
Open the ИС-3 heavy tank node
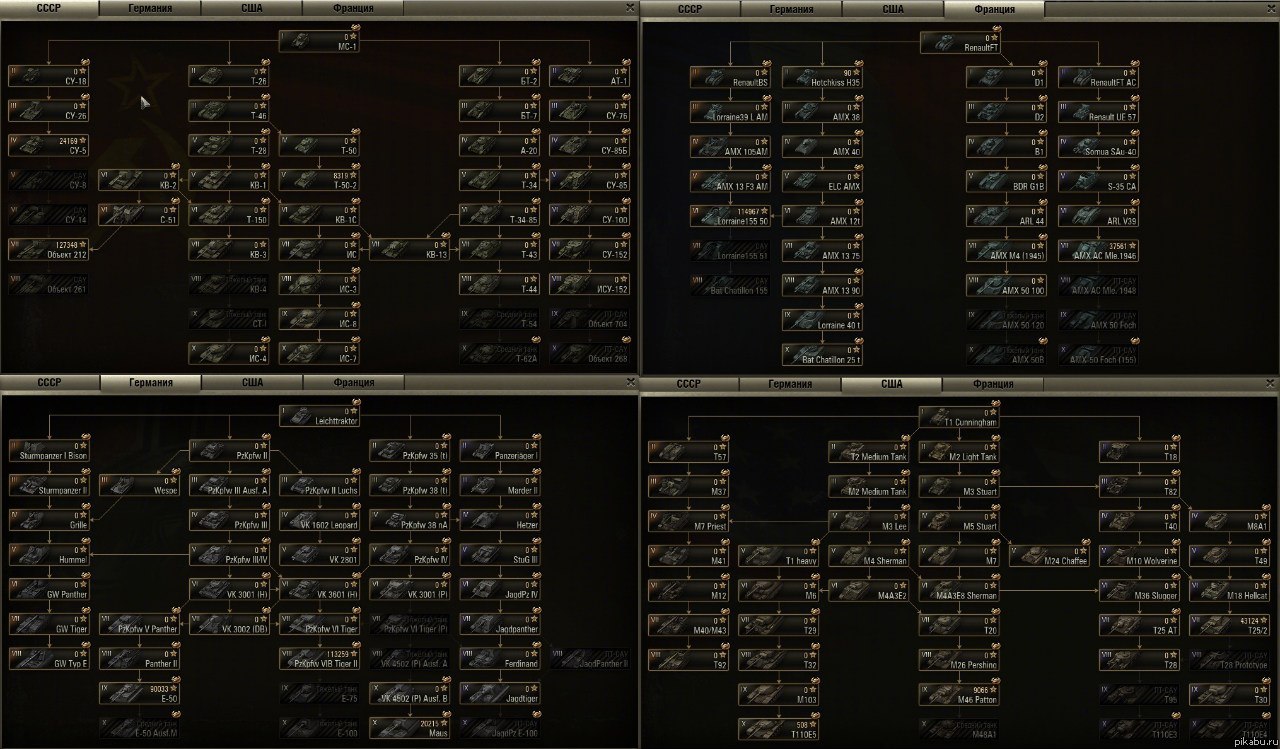point(319,284)
